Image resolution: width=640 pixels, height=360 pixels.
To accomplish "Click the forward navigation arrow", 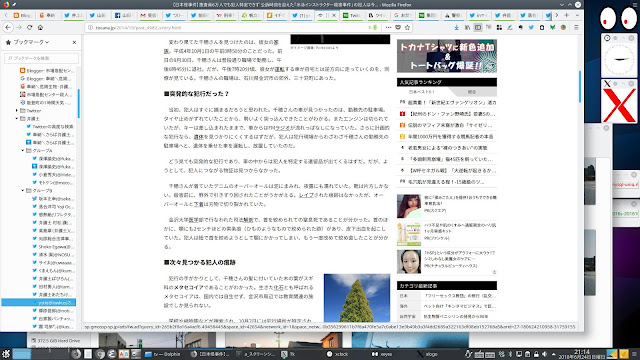I will tap(19, 27).
